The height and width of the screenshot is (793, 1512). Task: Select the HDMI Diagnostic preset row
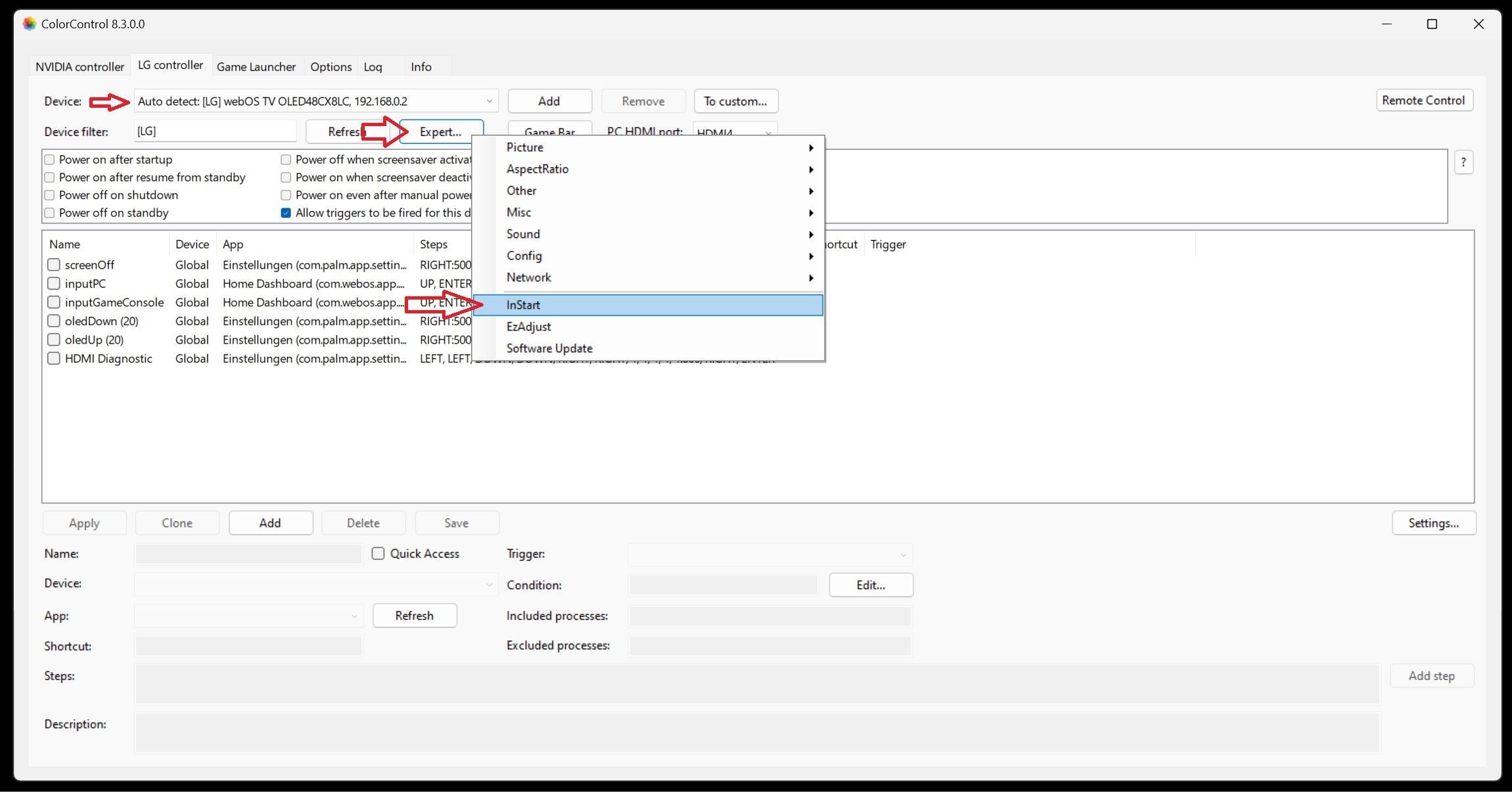[108, 359]
